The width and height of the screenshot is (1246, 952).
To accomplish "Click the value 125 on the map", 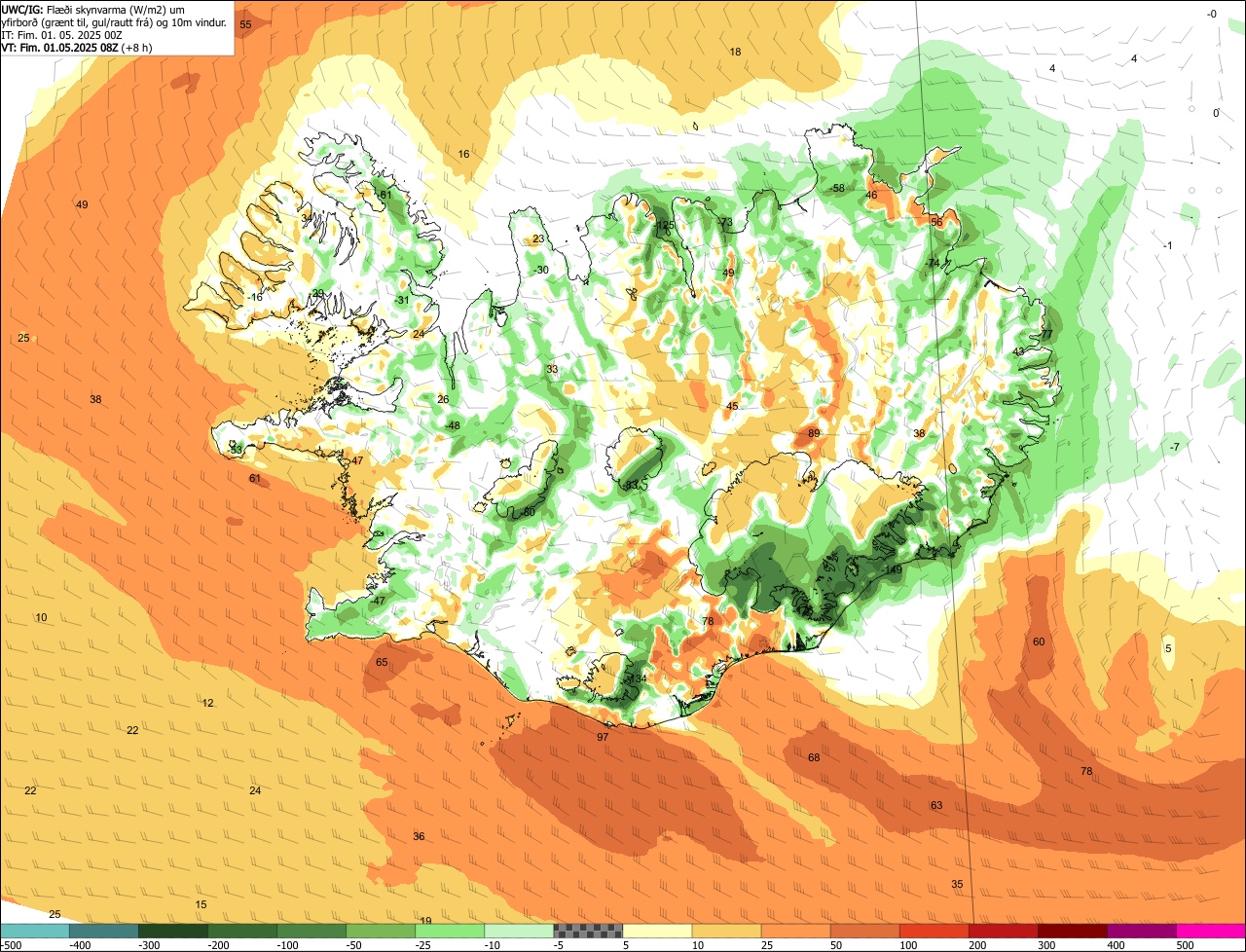I will point(666,225).
